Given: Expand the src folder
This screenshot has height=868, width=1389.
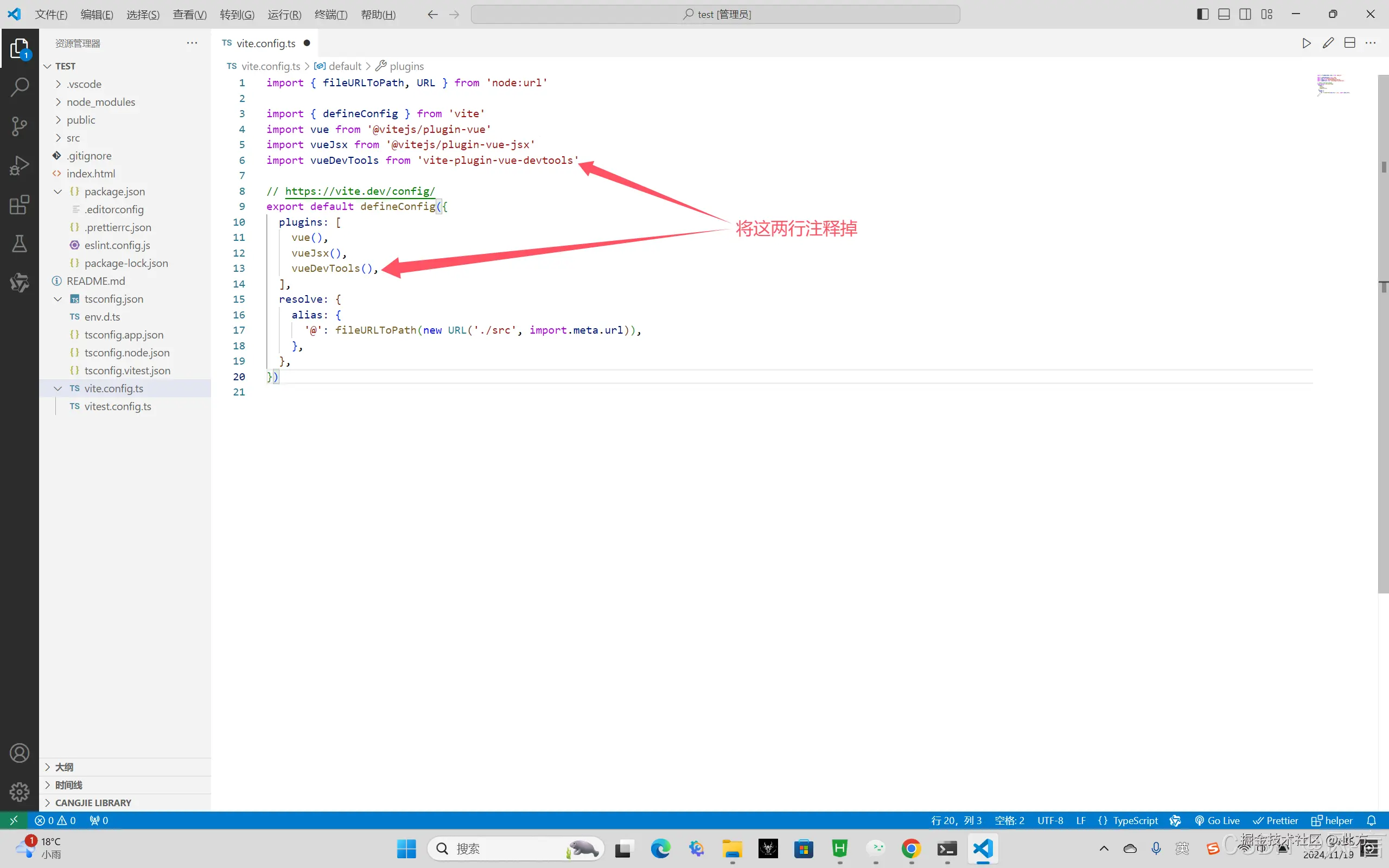Looking at the screenshot, I should 73,138.
